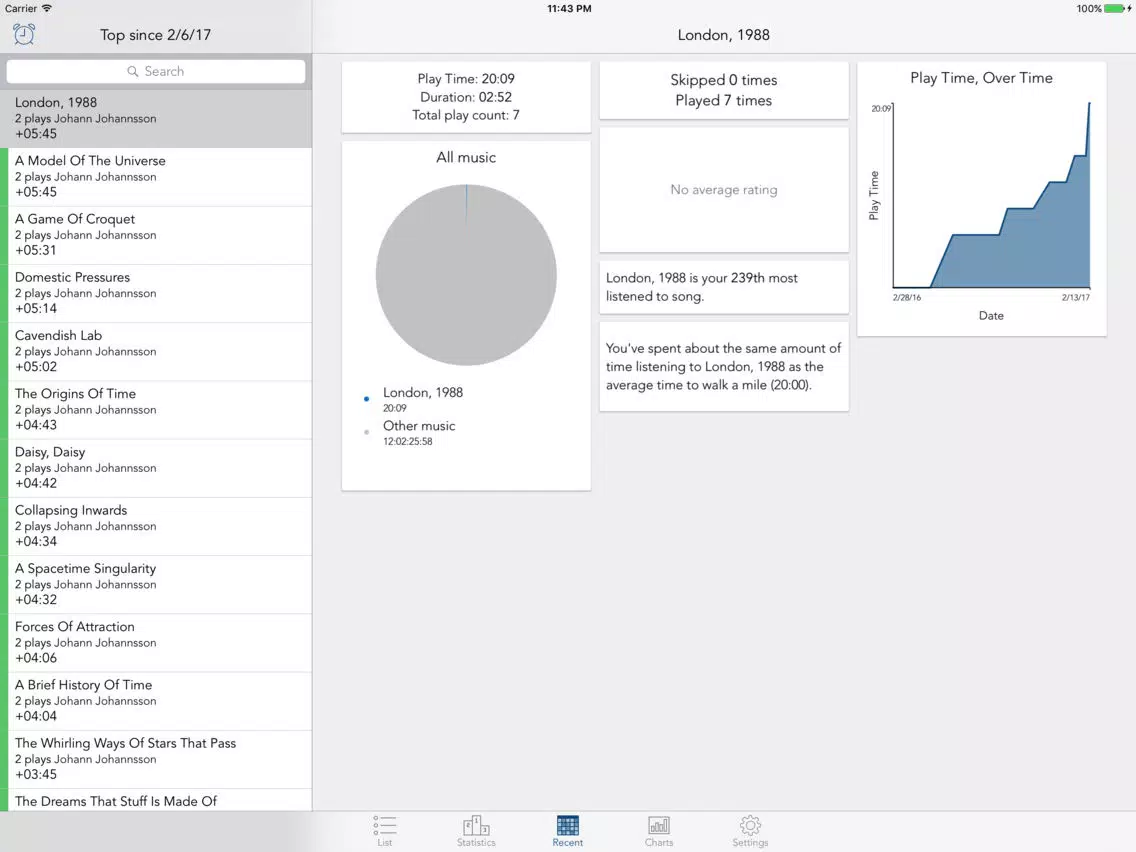This screenshot has height=852, width=1136.
Task: Select the Daisy, Daisy track
Action: (x=156, y=468)
